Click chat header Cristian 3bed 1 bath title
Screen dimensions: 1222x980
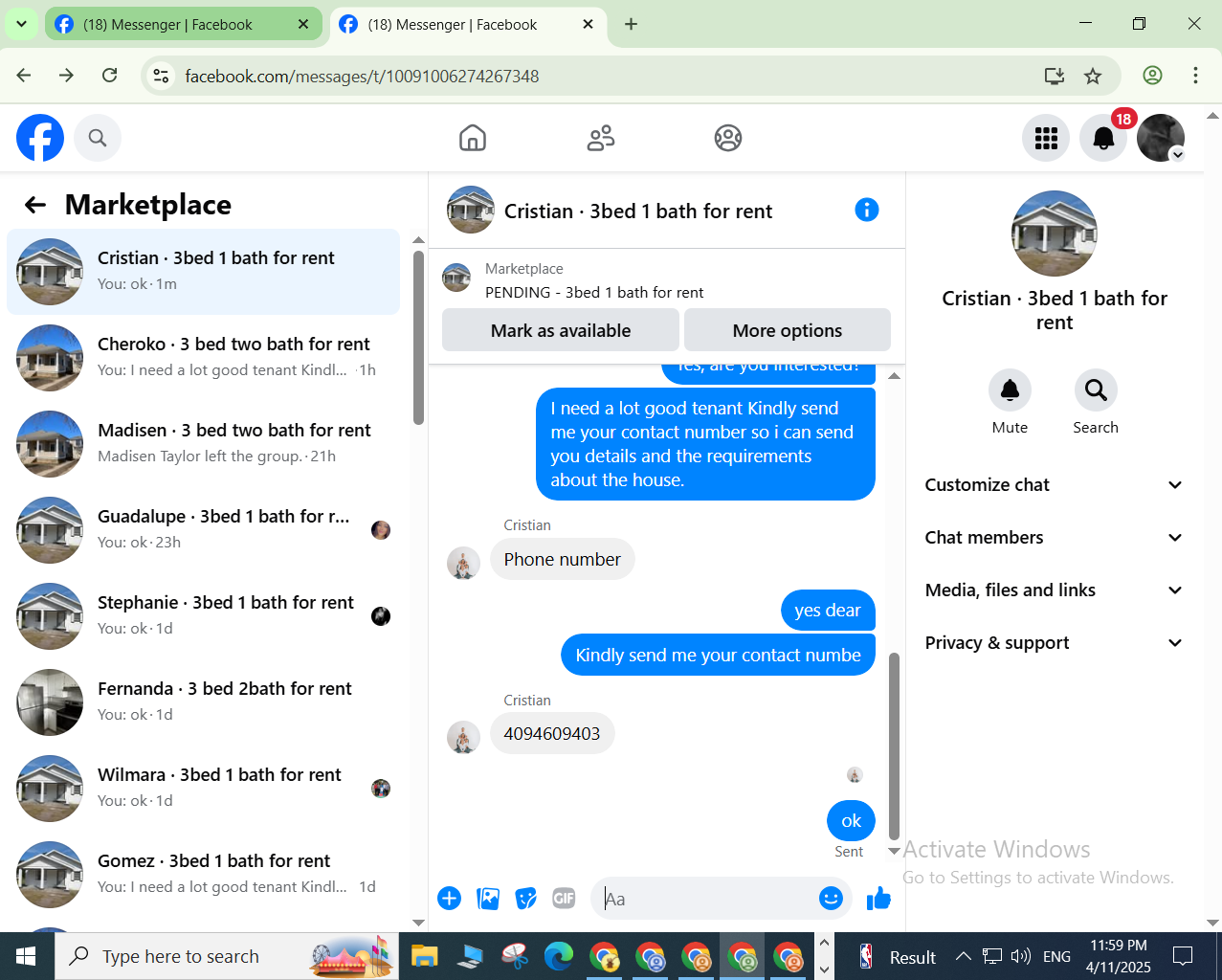pos(638,211)
